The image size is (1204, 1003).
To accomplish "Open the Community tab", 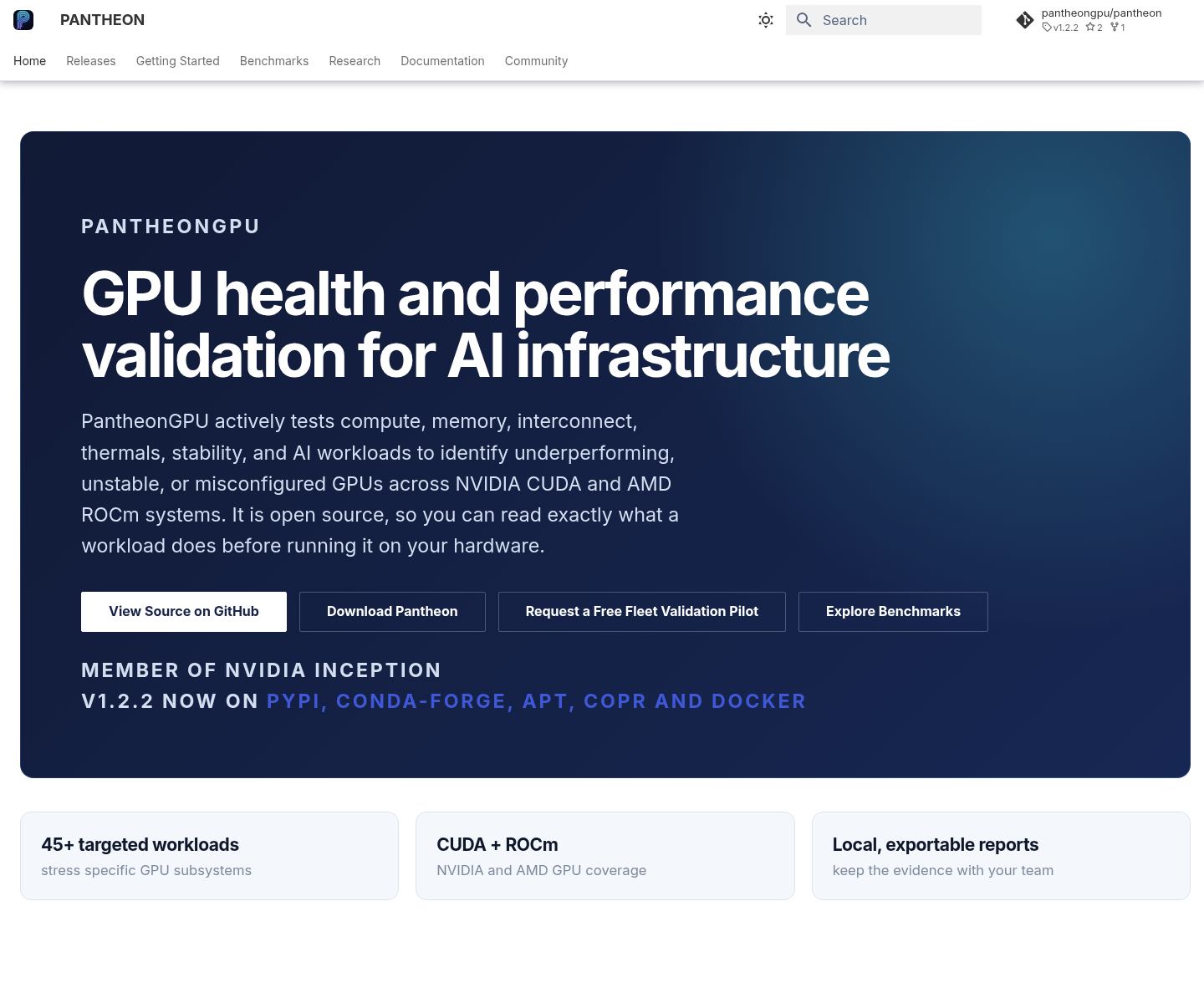I will click(537, 61).
